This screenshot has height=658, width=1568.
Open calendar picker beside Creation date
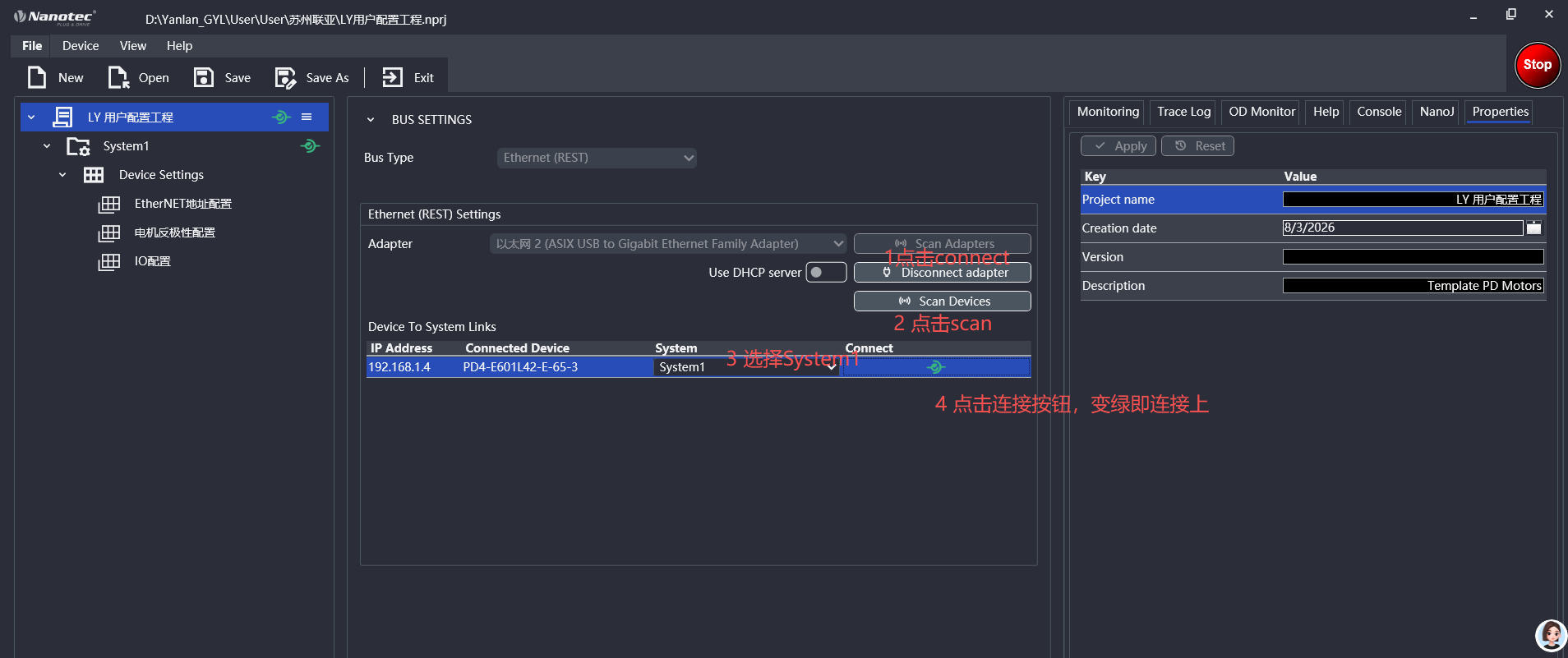pos(1533,228)
